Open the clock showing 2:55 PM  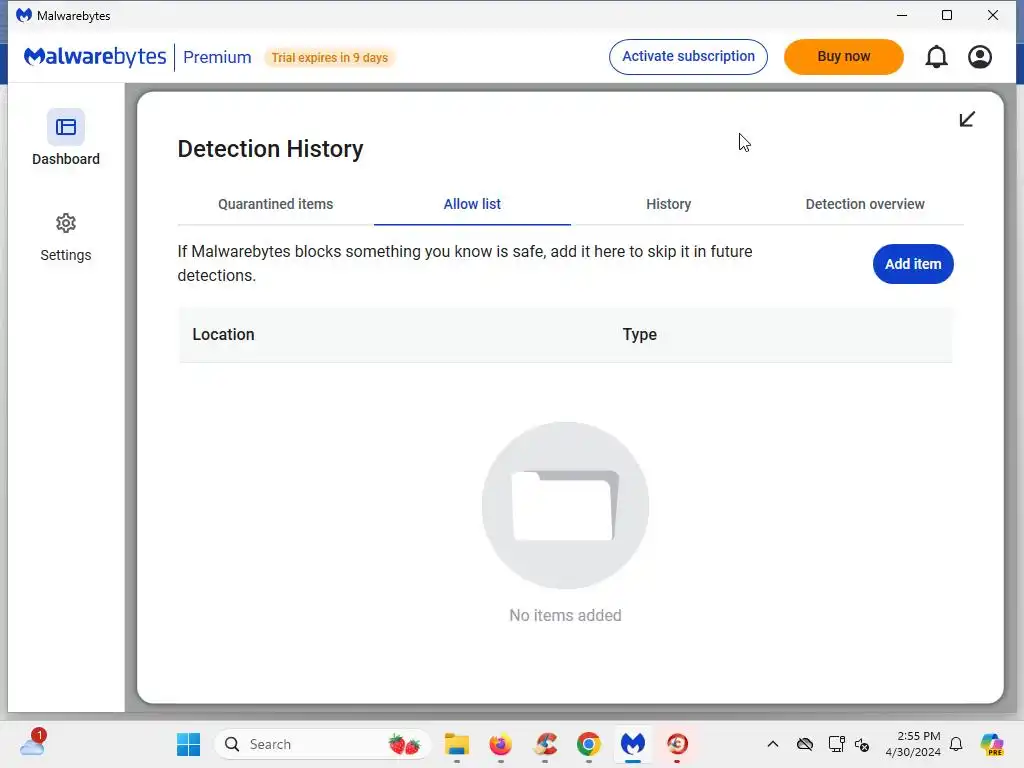click(x=913, y=744)
